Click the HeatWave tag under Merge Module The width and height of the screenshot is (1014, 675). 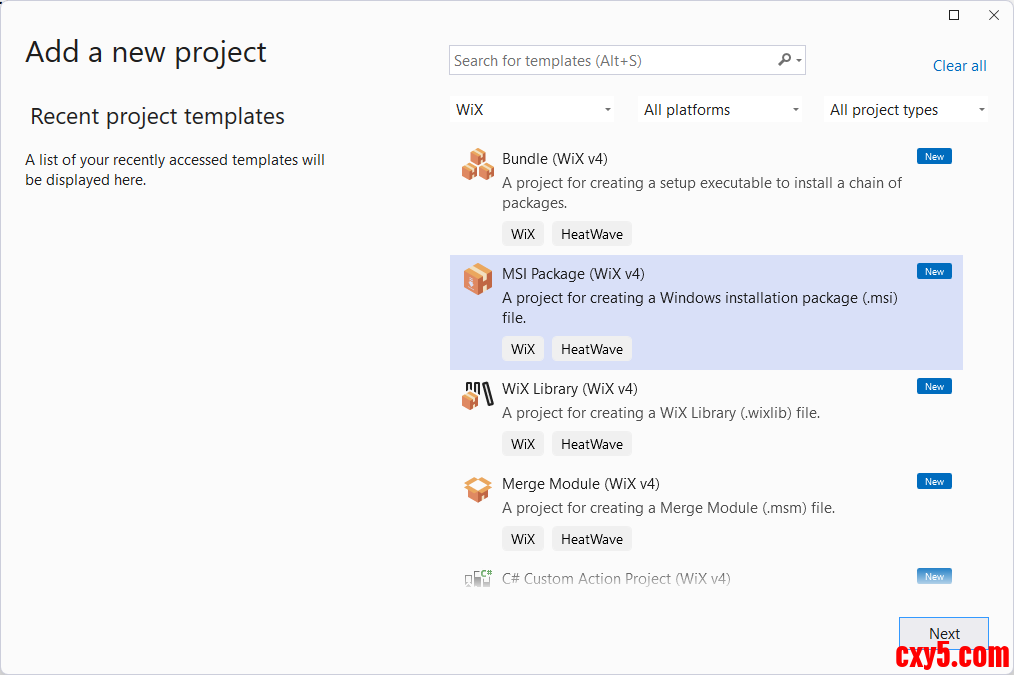pyautogui.click(x=591, y=539)
